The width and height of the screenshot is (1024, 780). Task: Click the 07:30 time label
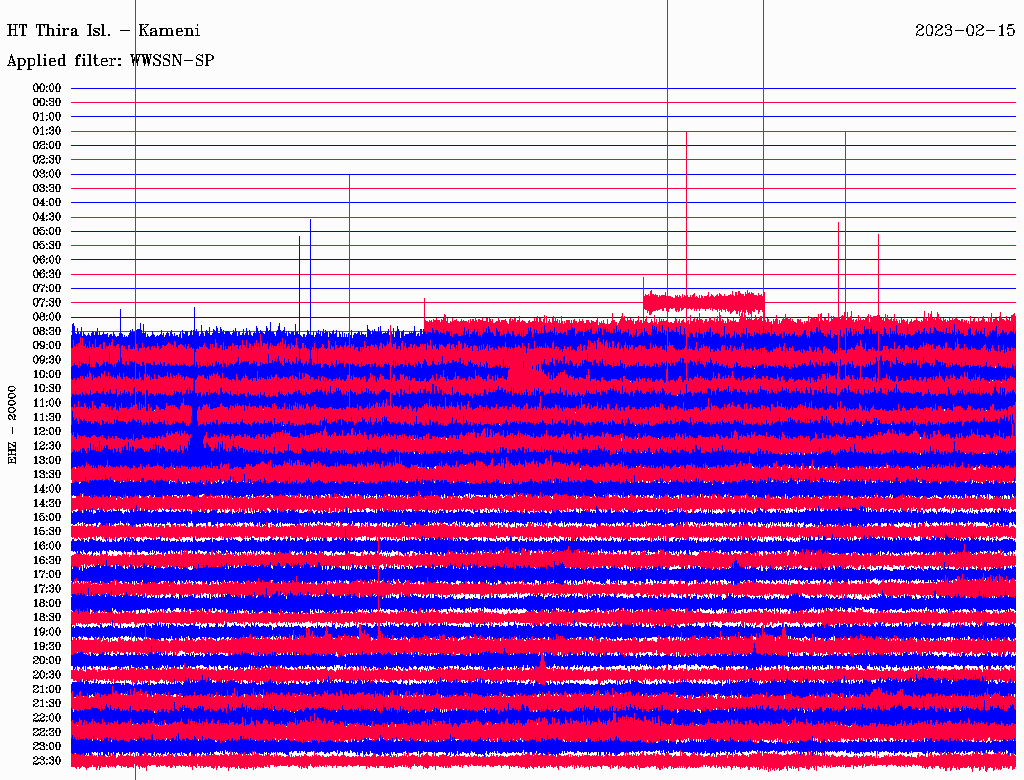[x=47, y=303]
